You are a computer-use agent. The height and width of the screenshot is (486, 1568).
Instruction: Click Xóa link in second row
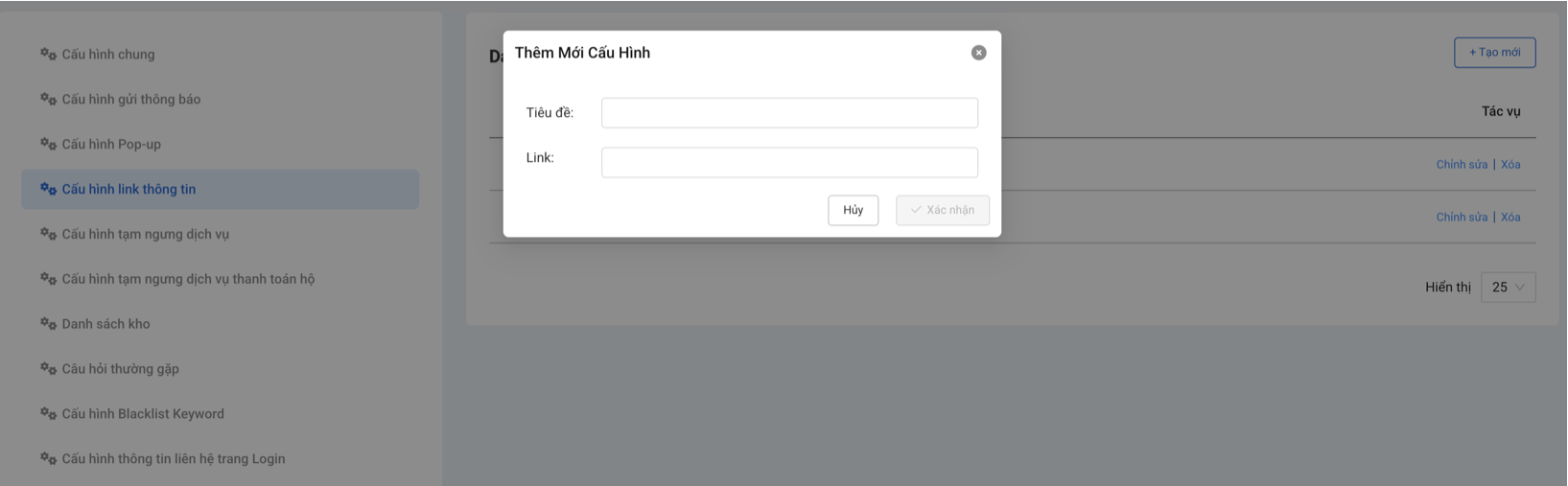pos(1510,218)
